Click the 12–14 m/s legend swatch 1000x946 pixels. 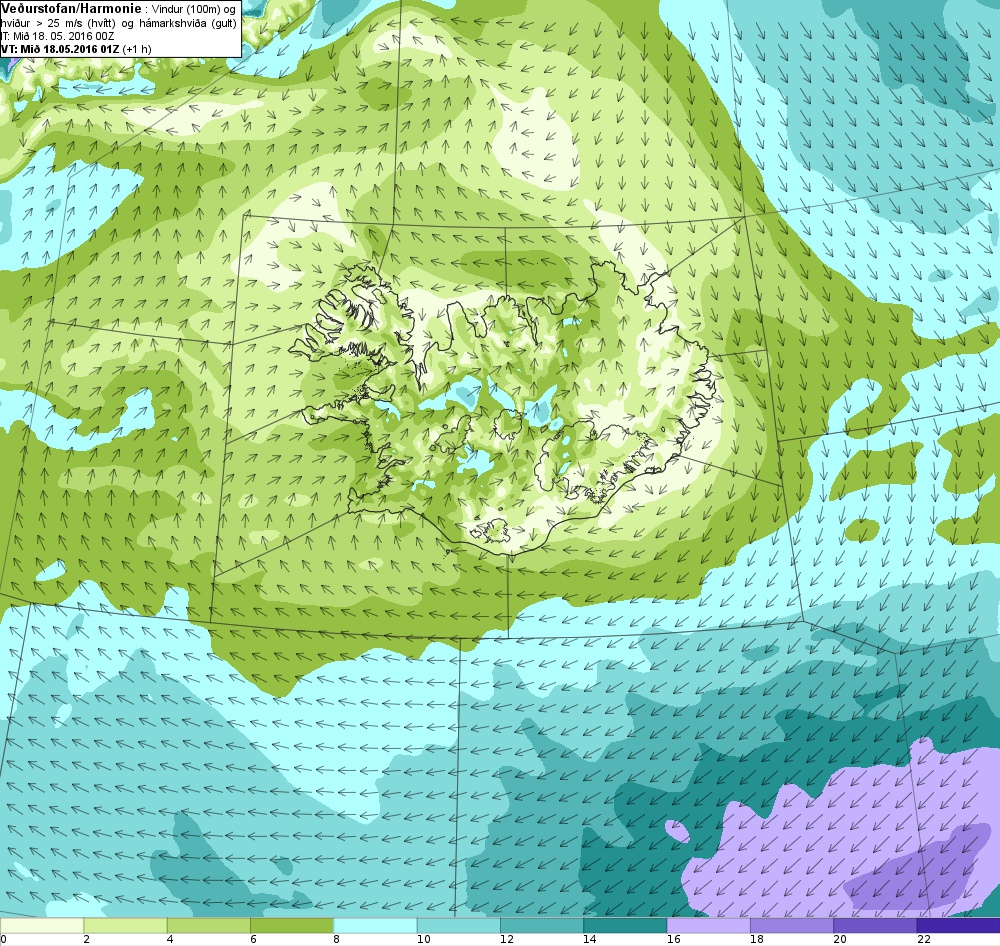click(x=541, y=926)
